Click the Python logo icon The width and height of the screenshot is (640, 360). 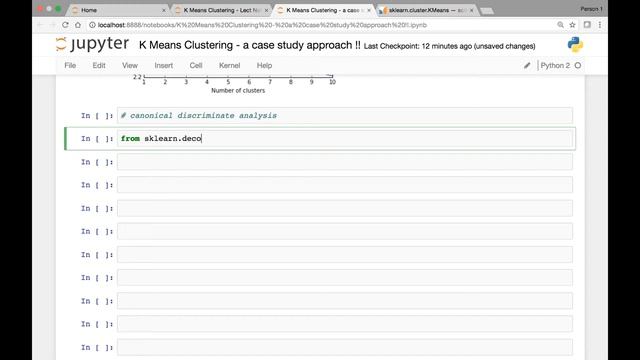(x=575, y=44)
